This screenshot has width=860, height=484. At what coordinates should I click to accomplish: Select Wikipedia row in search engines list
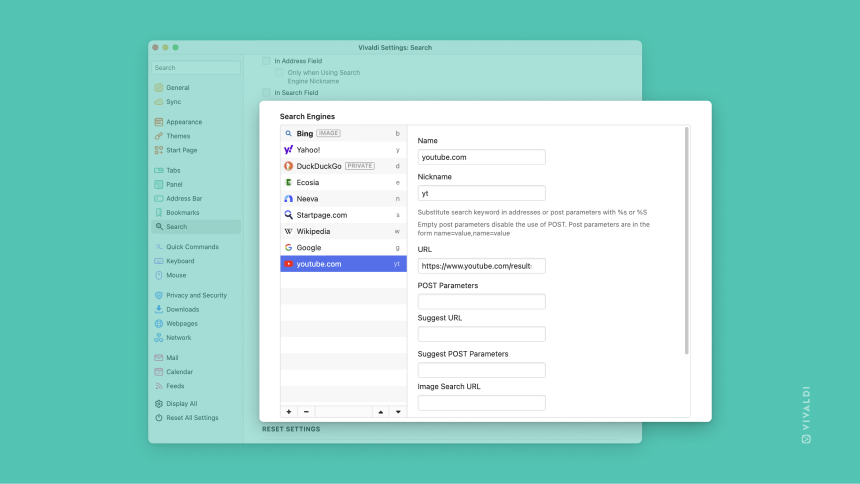click(343, 232)
